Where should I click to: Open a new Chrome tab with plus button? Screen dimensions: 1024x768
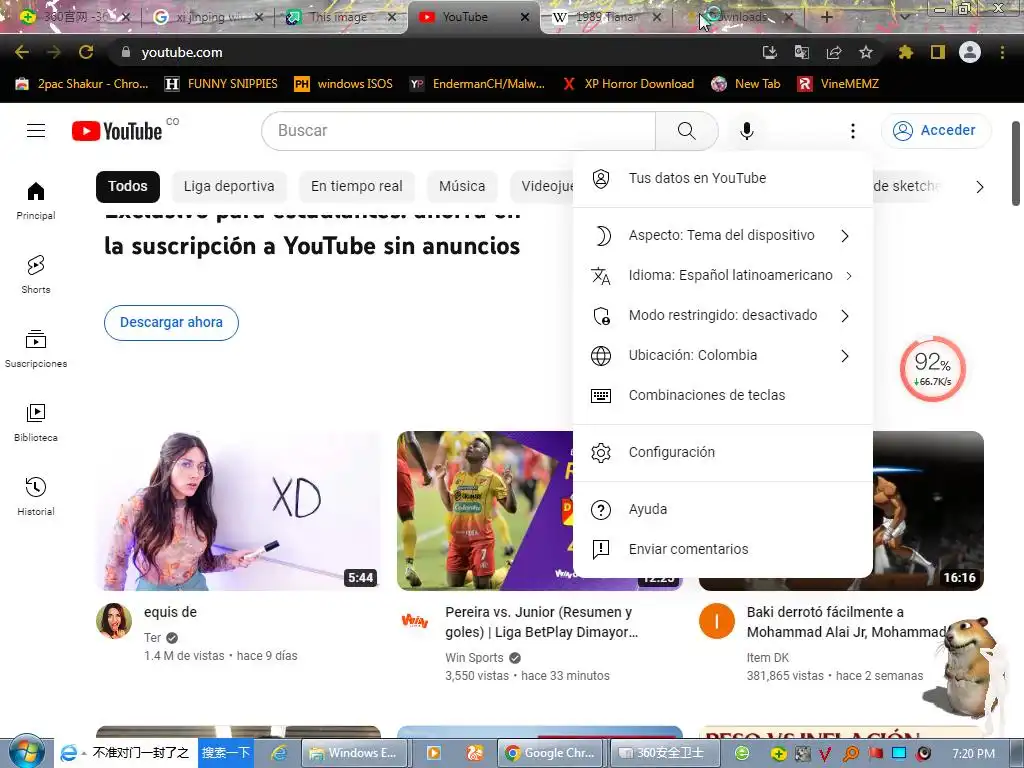[826, 17]
